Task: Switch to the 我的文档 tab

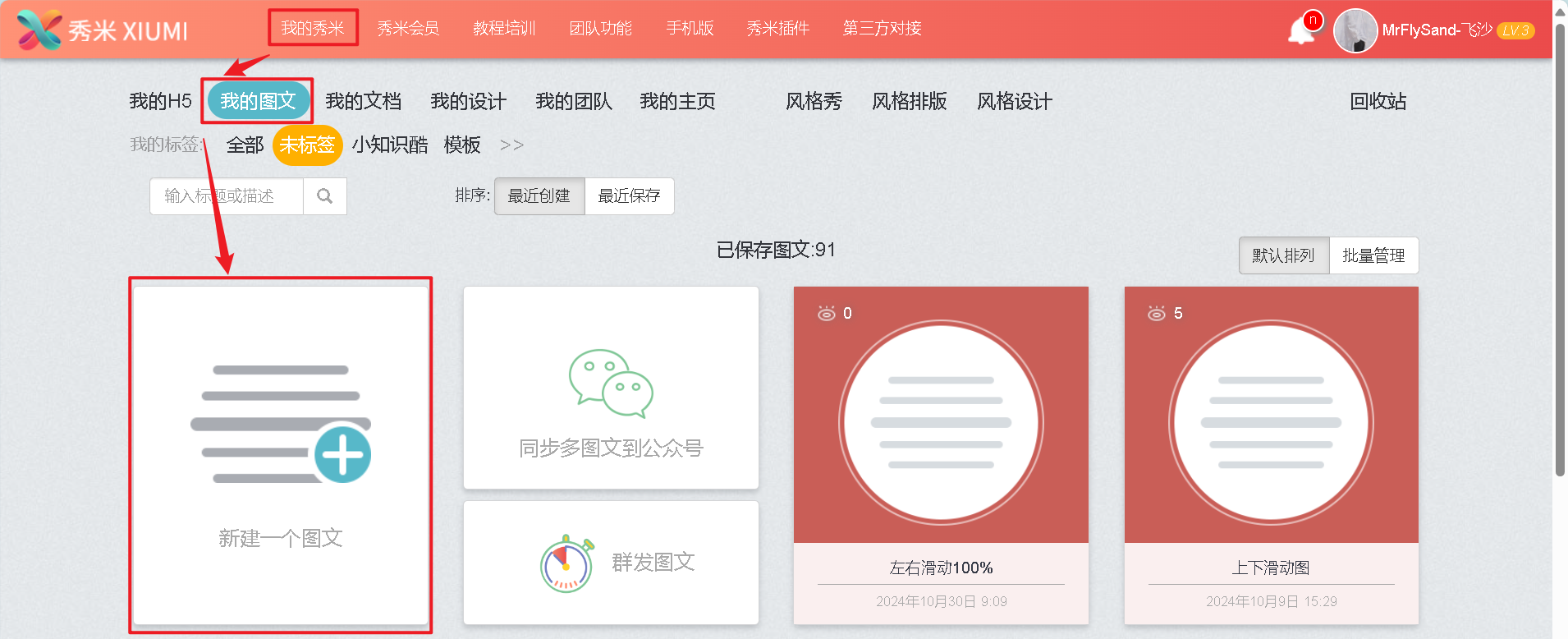Action: [x=364, y=101]
